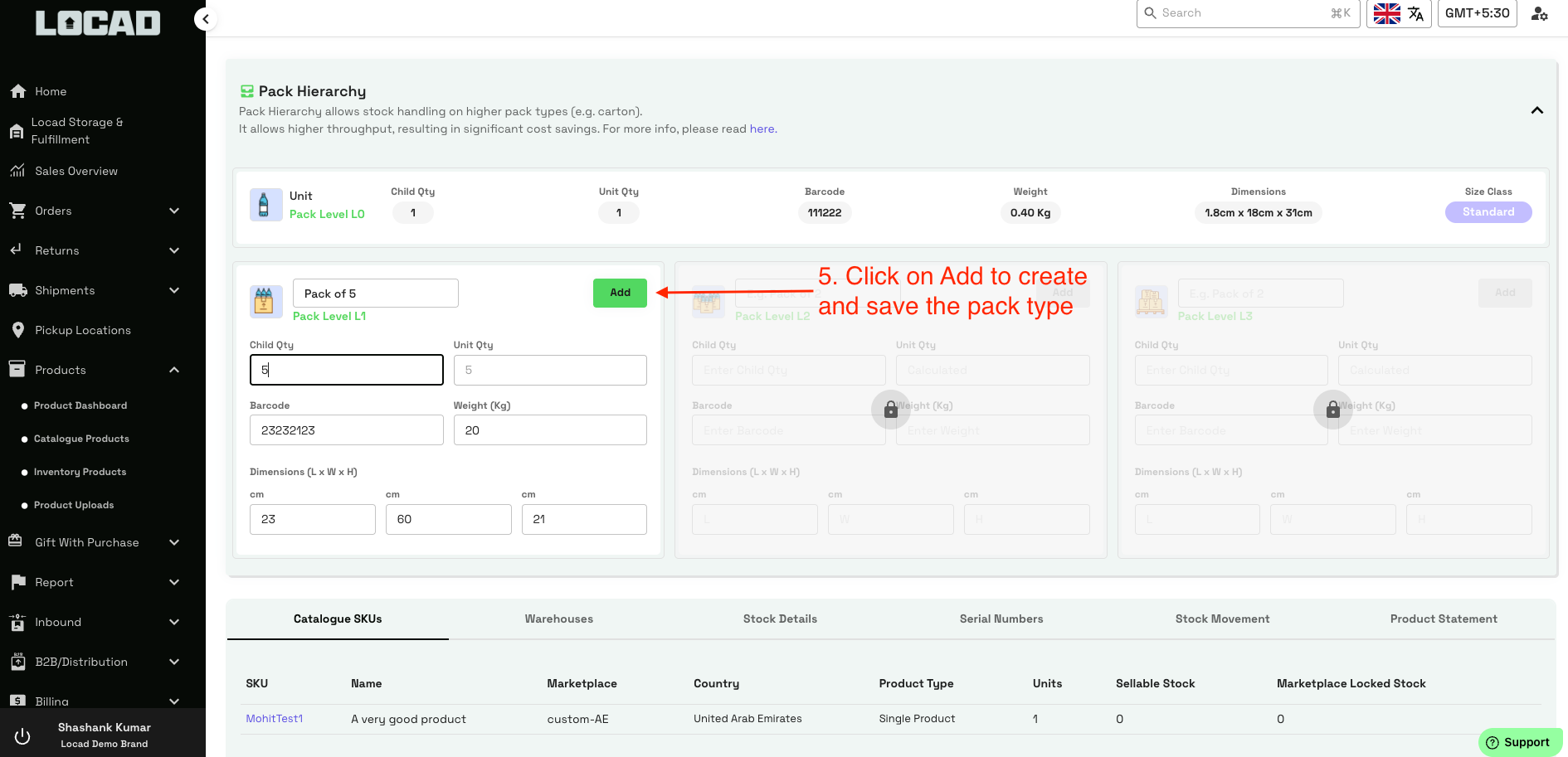Image resolution: width=1568 pixels, height=757 pixels.
Task: Switch to the Product Statement tab
Action: tap(1444, 619)
